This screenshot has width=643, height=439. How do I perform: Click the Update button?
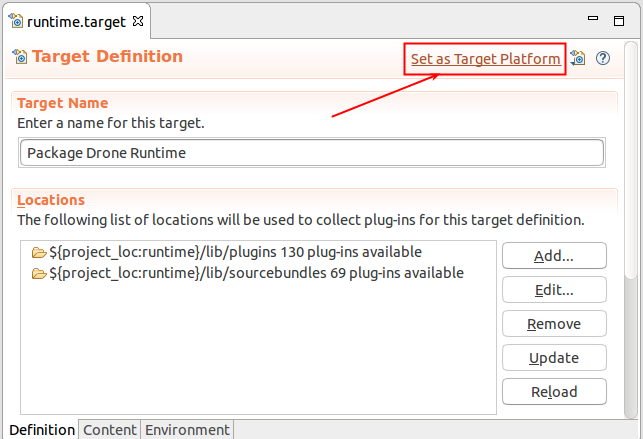tap(554, 358)
